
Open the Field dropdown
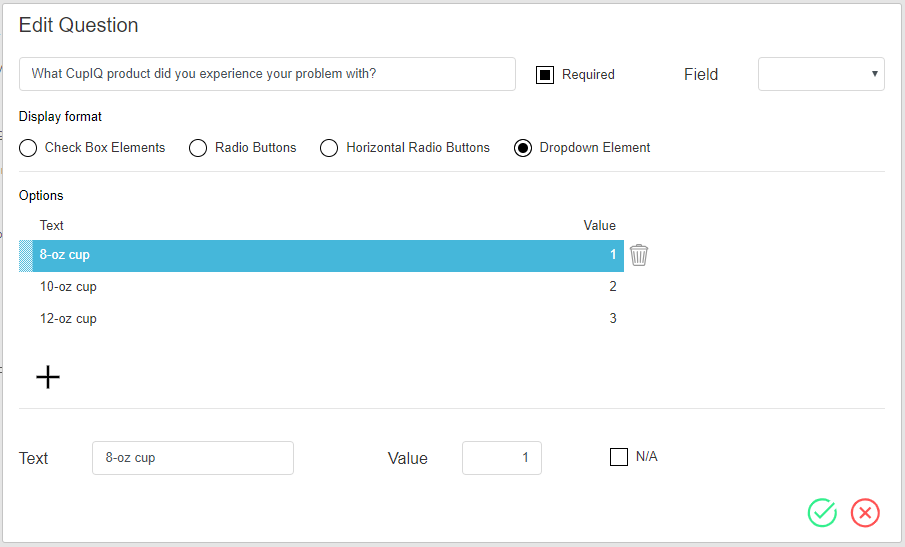[821, 74]
